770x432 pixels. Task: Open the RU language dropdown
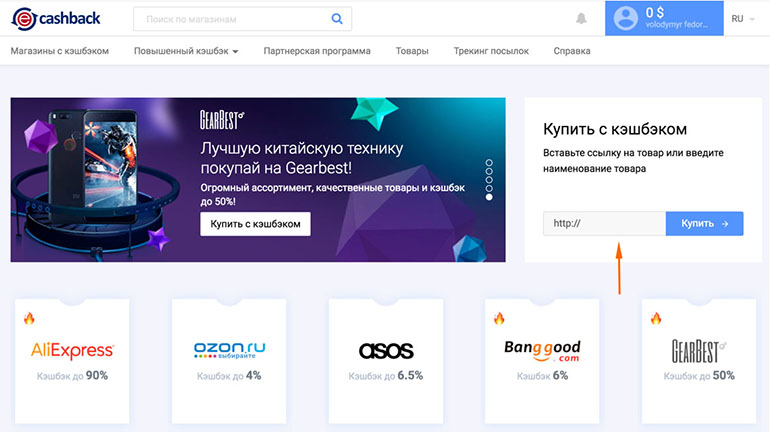[x=742, y=19]
